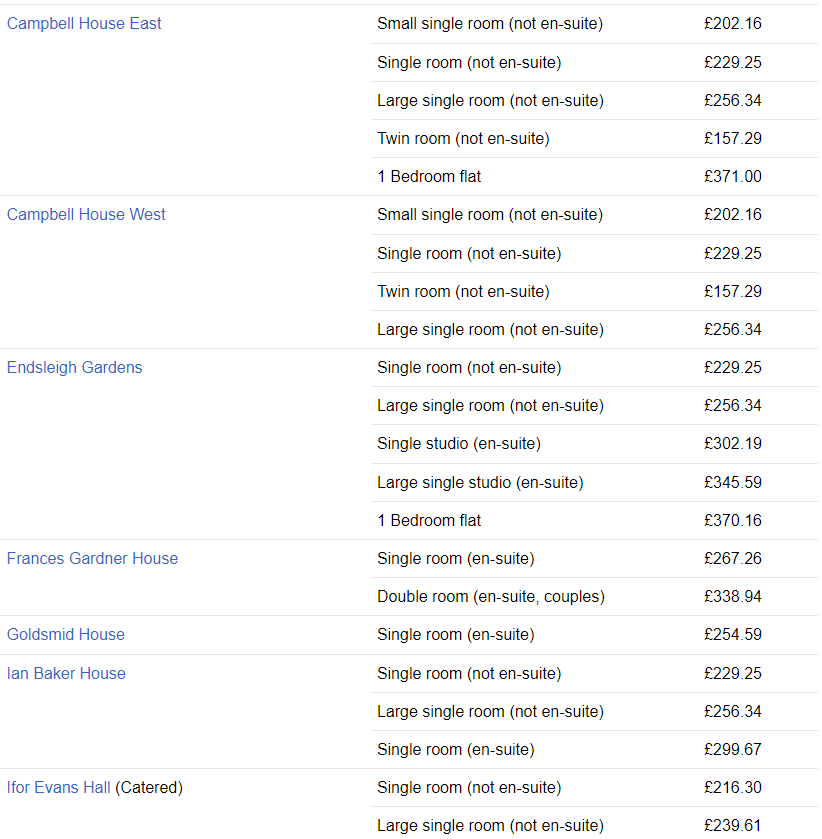Click the £299.67 Ian Baker House price
The image size is (822, 839).
(x=733, y=750)
